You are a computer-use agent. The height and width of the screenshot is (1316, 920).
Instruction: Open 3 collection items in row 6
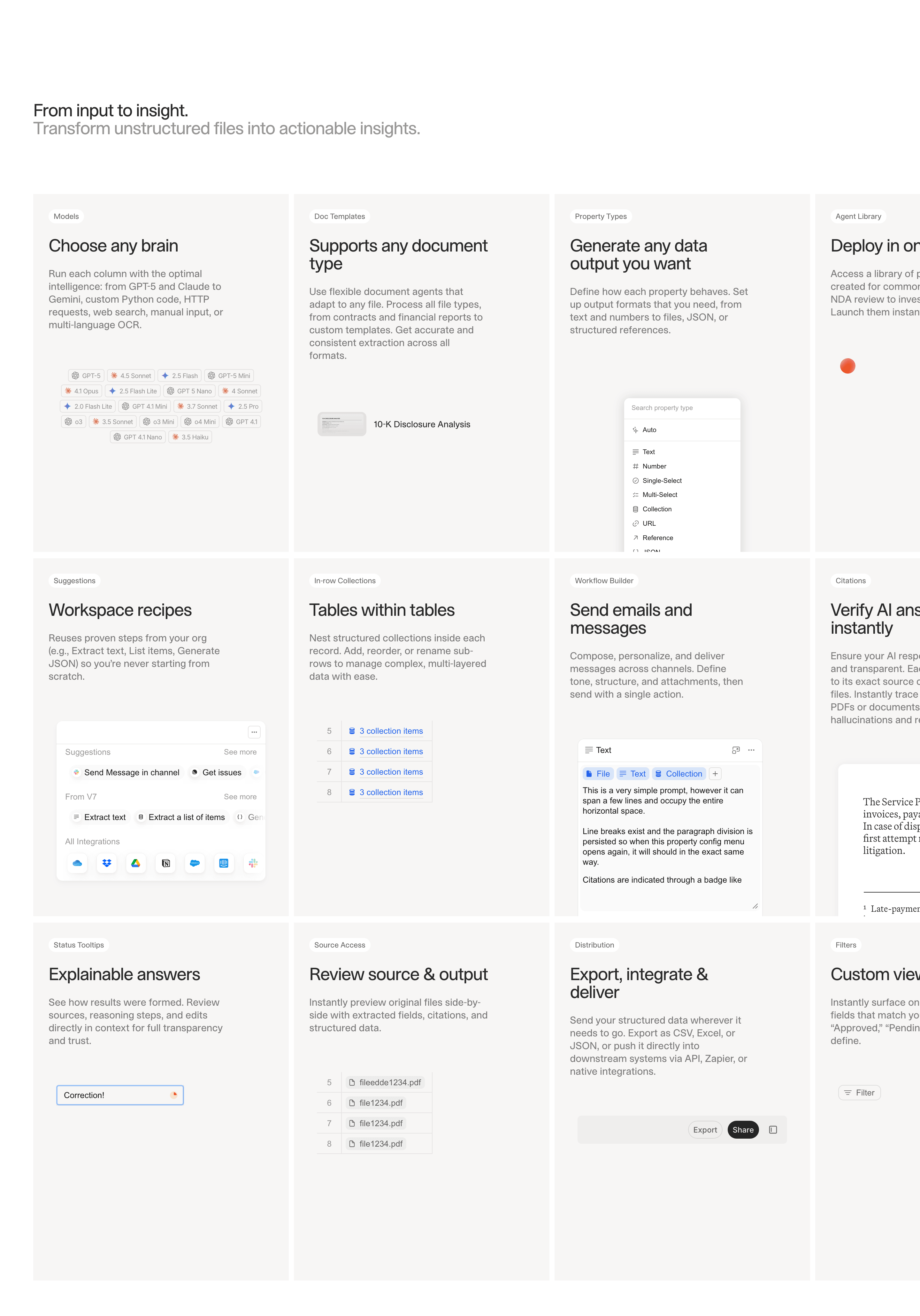tap(386, 751)
